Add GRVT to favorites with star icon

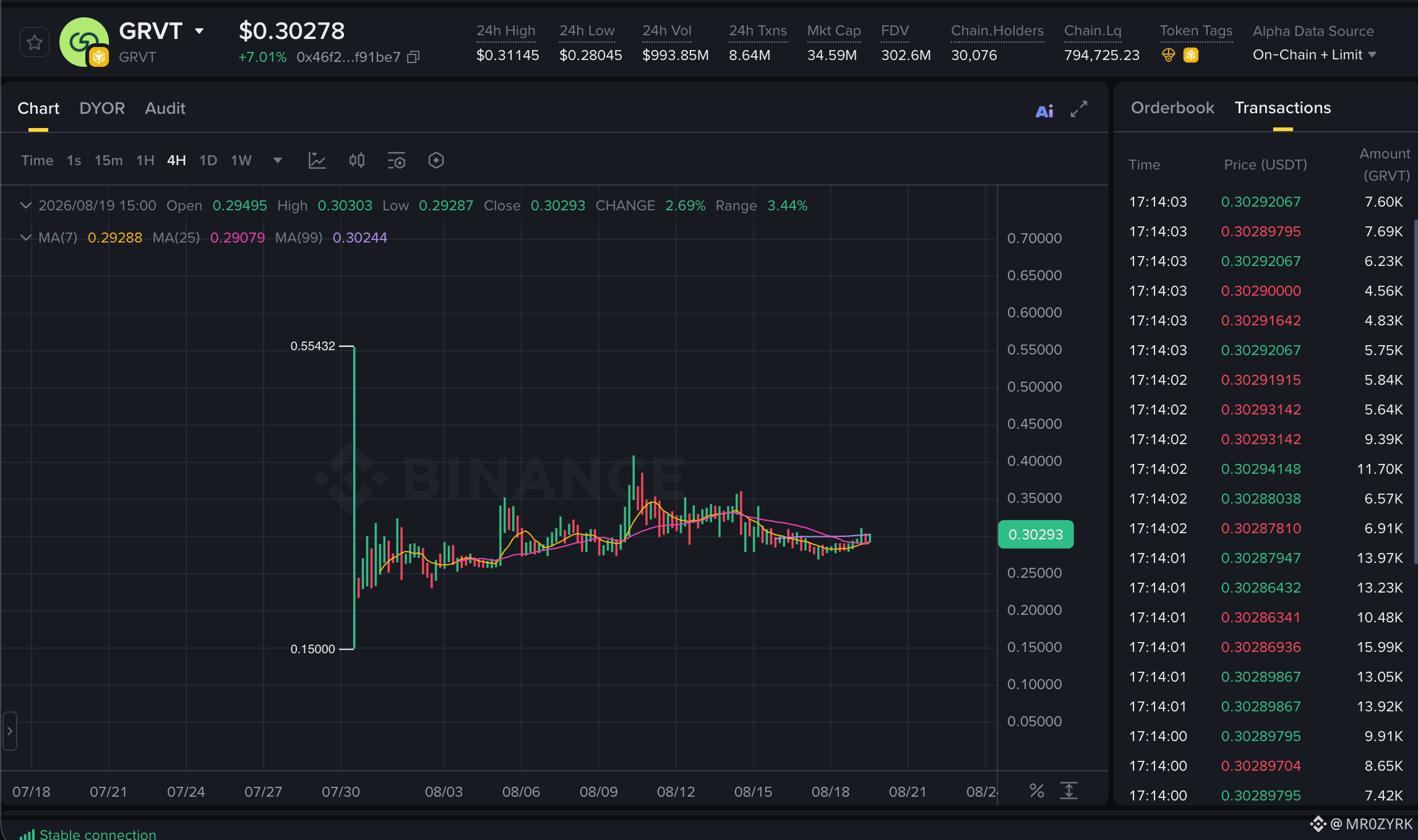tap(35, 43)
